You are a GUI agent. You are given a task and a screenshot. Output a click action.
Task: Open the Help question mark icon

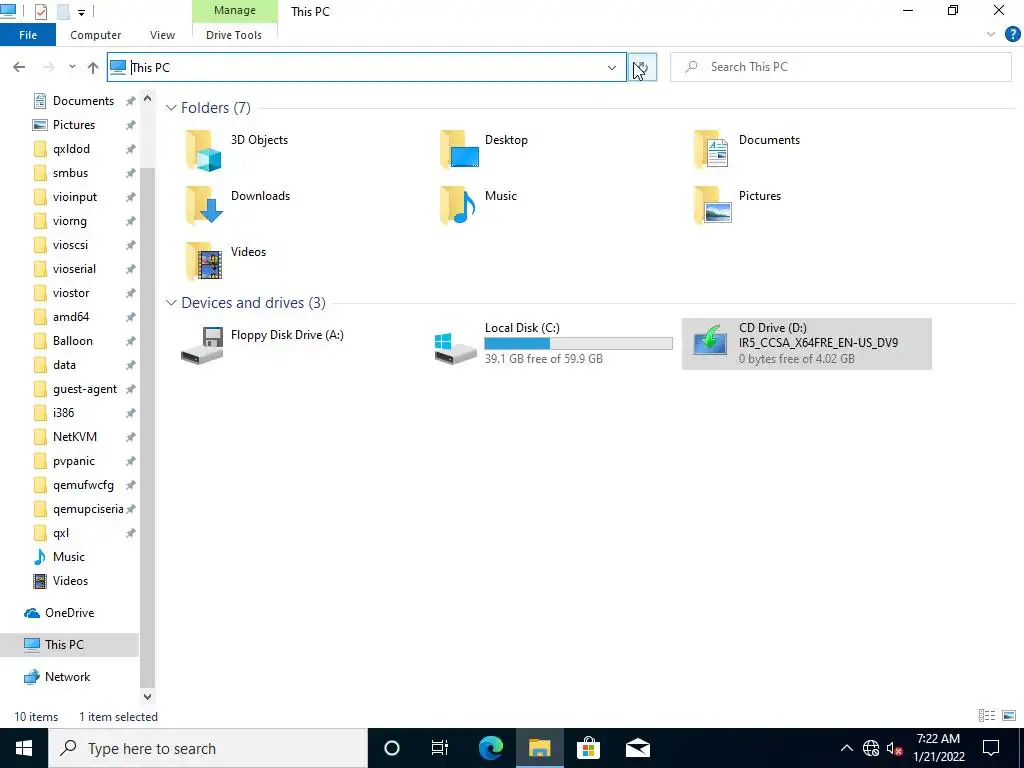(1012, 35)
